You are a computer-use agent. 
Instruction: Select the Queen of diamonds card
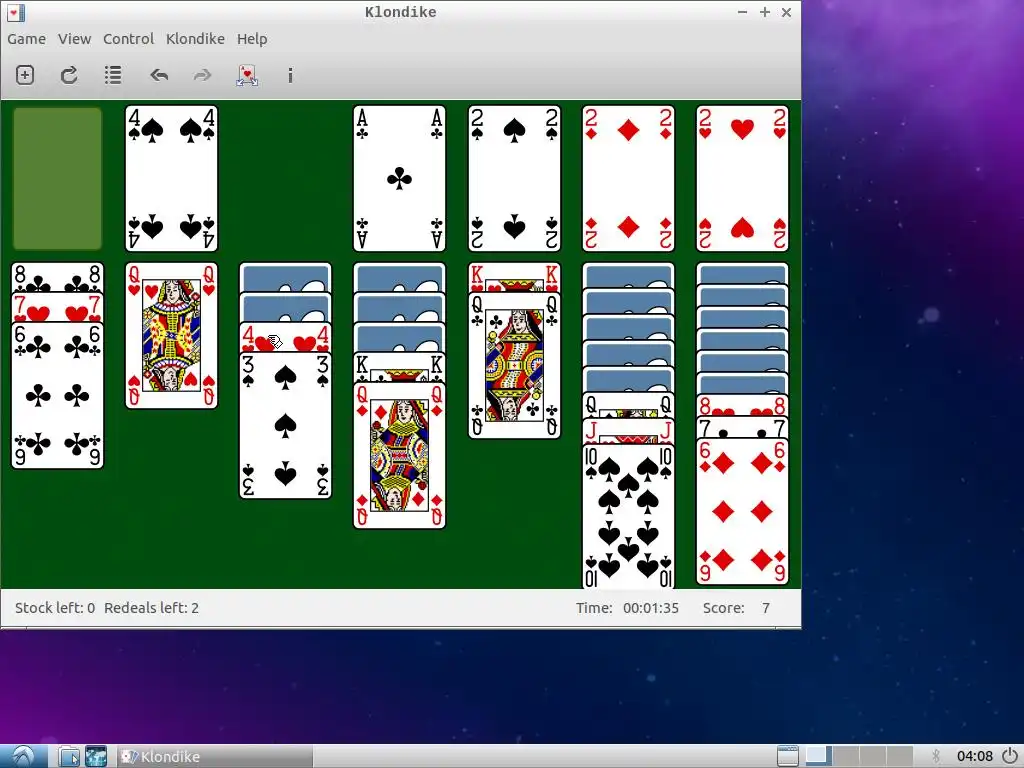pos(400,455)
